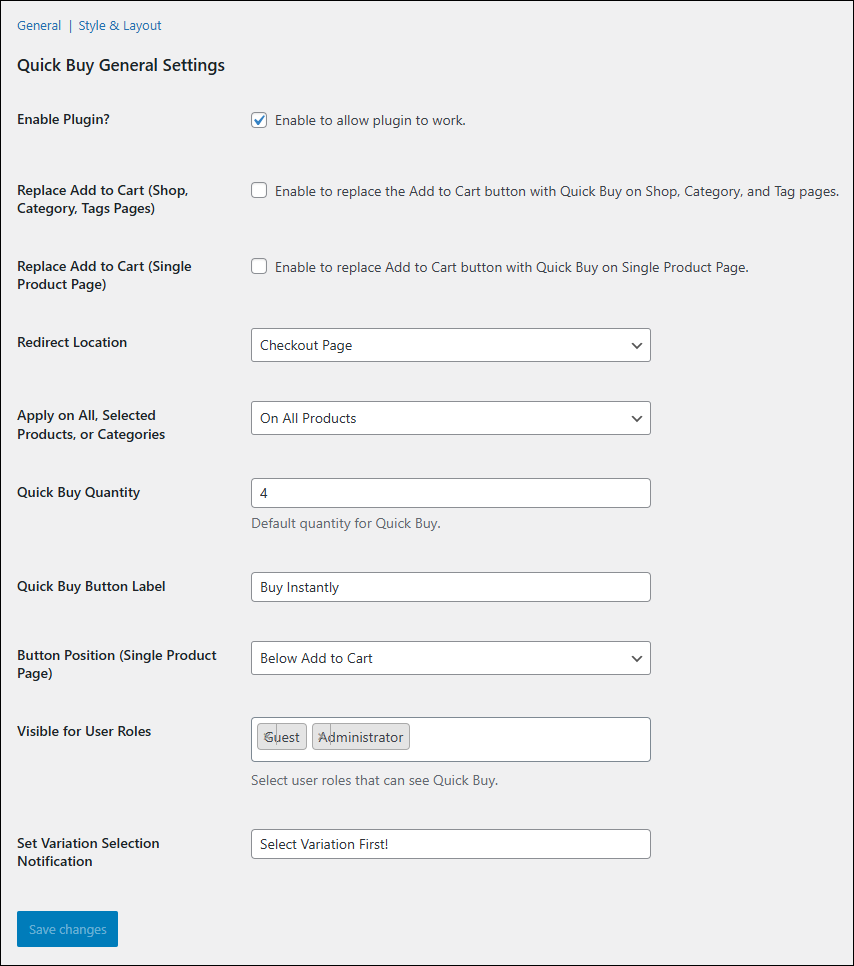The height and width of the screenshot is (966, 854).
Task: Switch to the General tab
Action: tap(39, 26)
